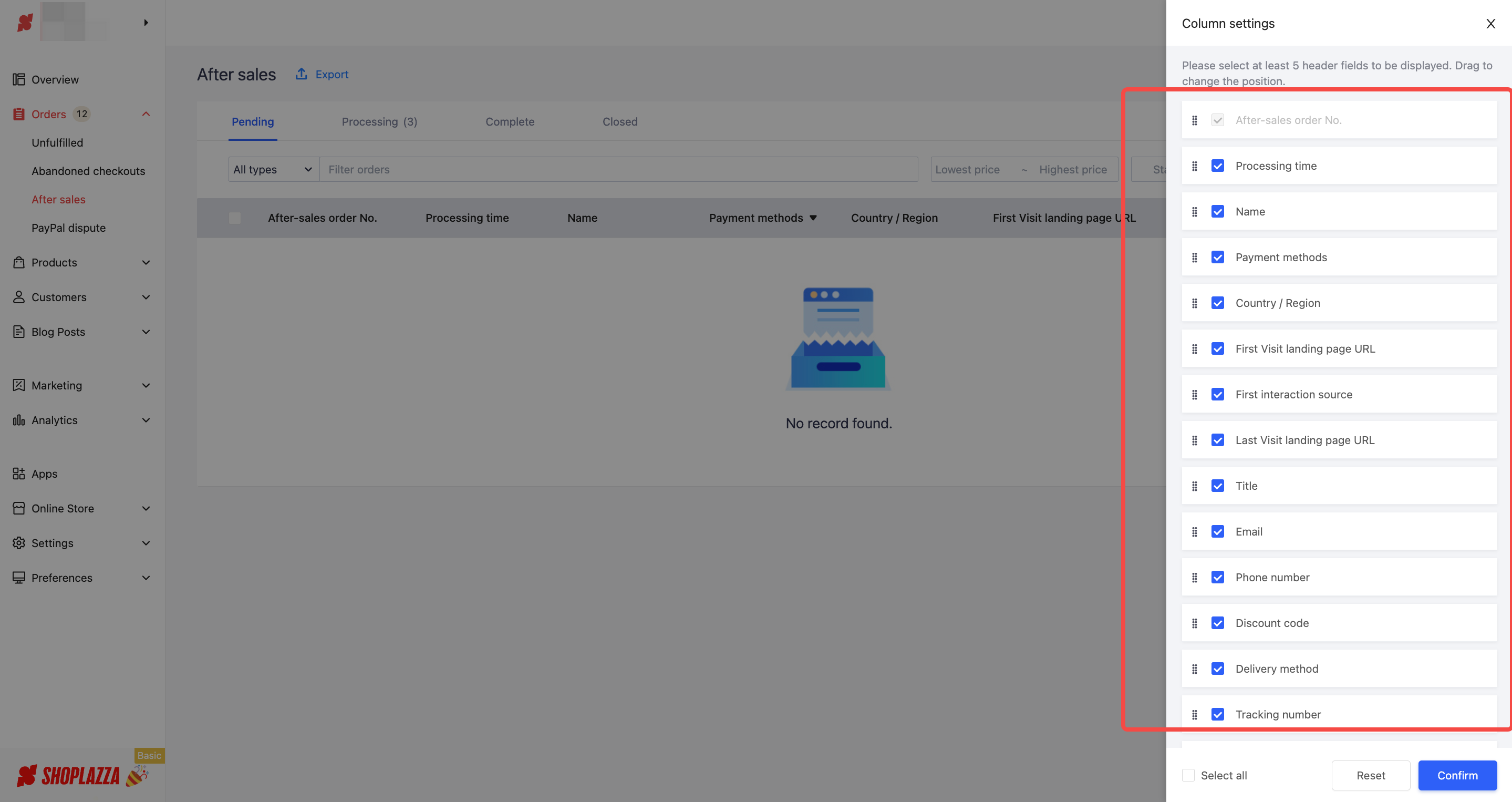1512x802 pixels.
Task: Expand the store switcher arrow
Action: pos(146,22)
